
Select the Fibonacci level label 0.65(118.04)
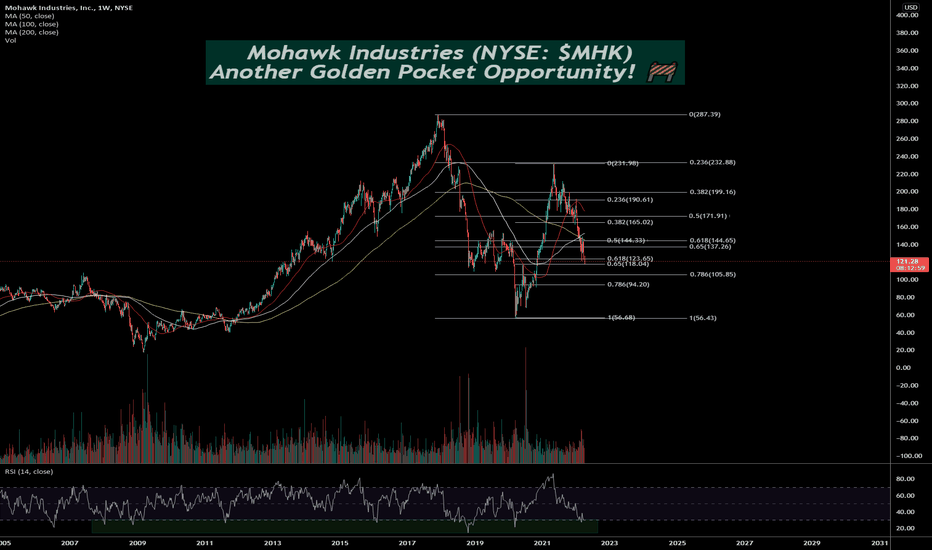pyautogui.click(x=628, y=263)
